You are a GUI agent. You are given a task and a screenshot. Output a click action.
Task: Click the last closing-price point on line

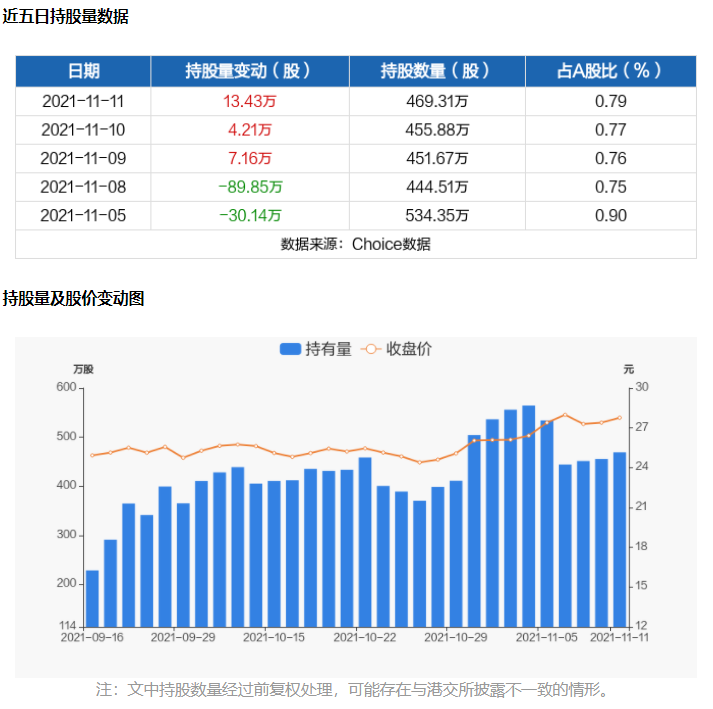(620, 418)
